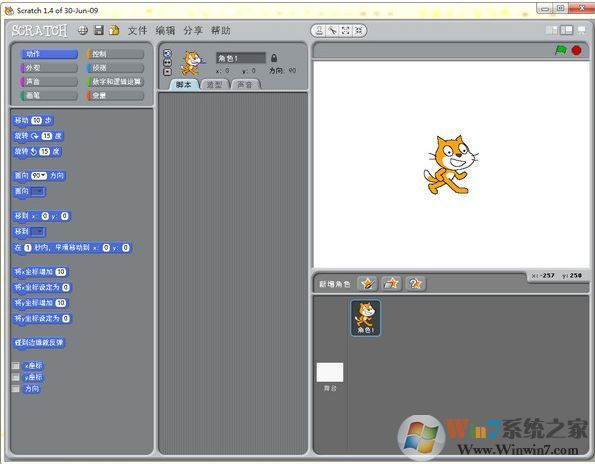Click the 10 value field in 移动 block
595x464 pixels.
click(x=36, y=121)
